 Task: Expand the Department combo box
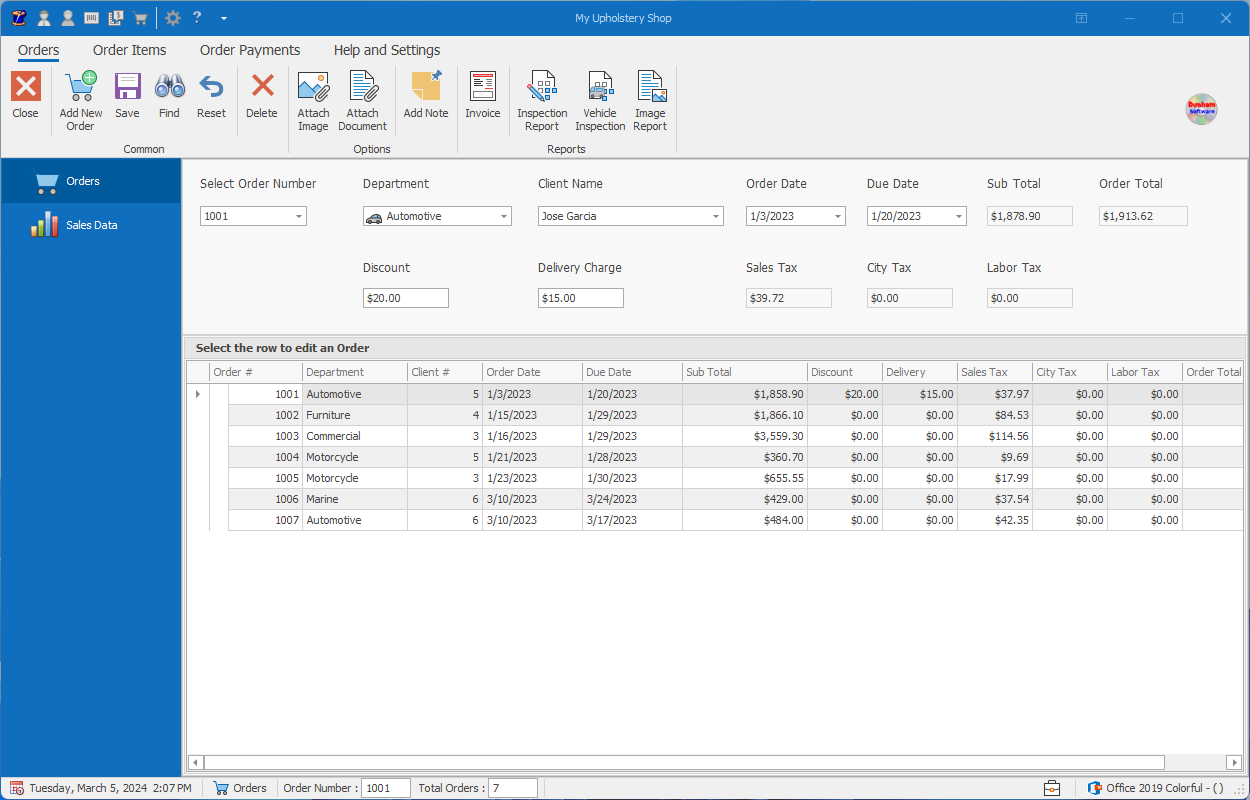(x=505, y=215)
